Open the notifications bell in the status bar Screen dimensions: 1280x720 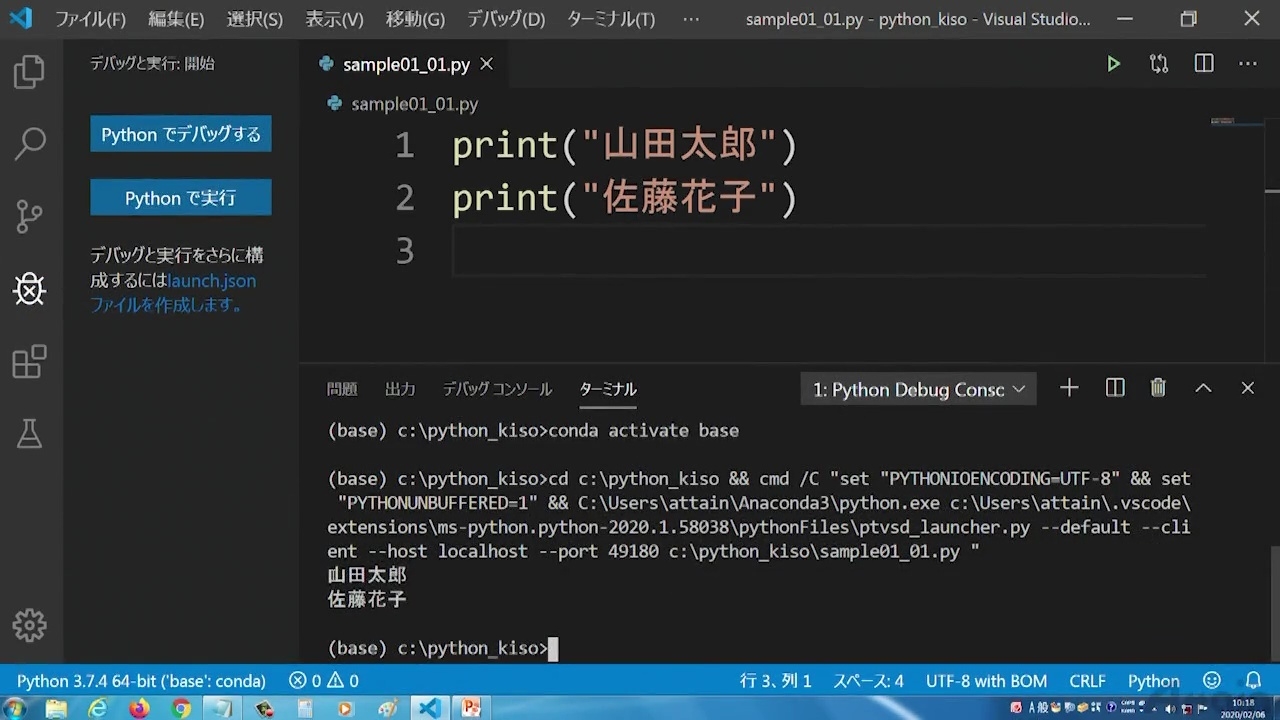click(x=1254, y=680)
